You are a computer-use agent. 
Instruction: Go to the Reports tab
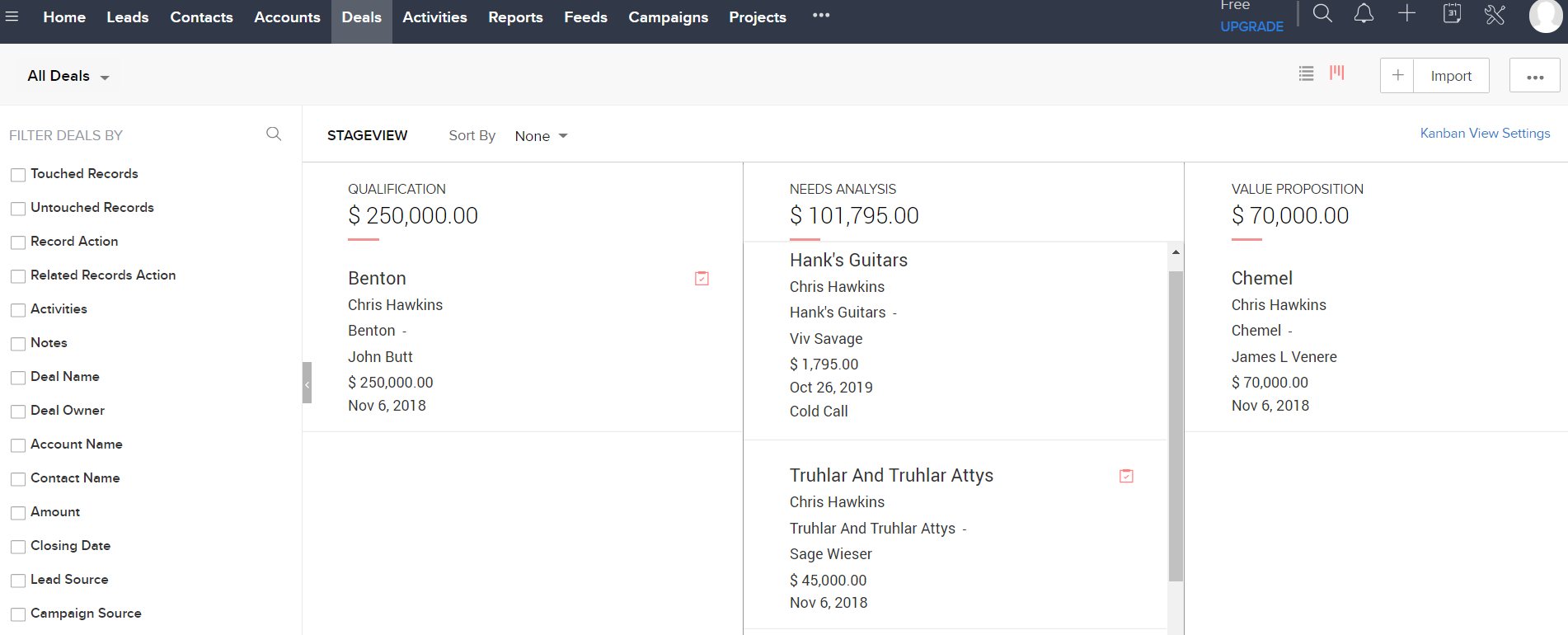click(x=515, y=17)
